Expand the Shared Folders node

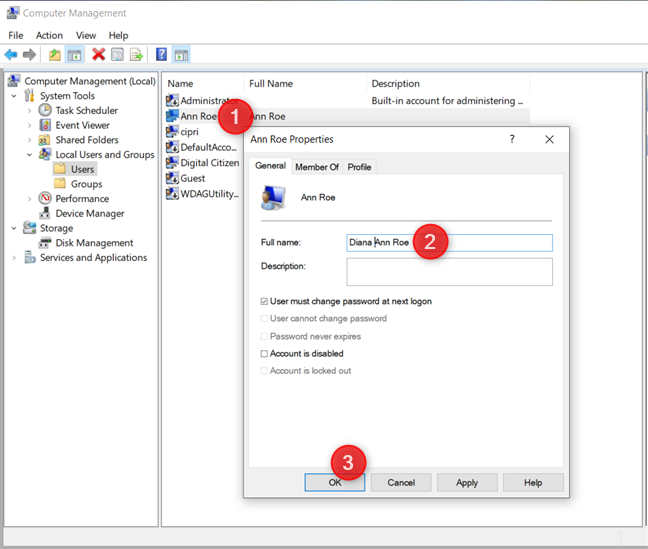(29, 140)
